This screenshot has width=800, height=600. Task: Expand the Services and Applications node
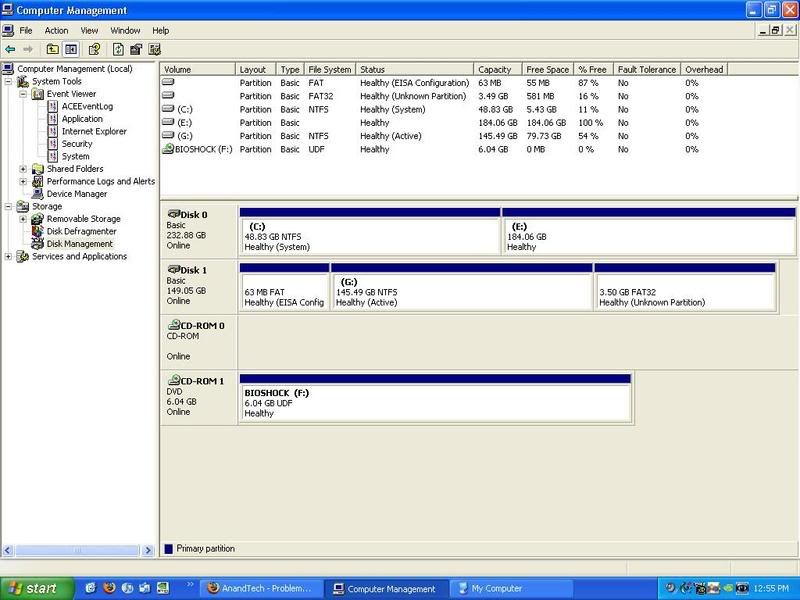pos(9,256)
